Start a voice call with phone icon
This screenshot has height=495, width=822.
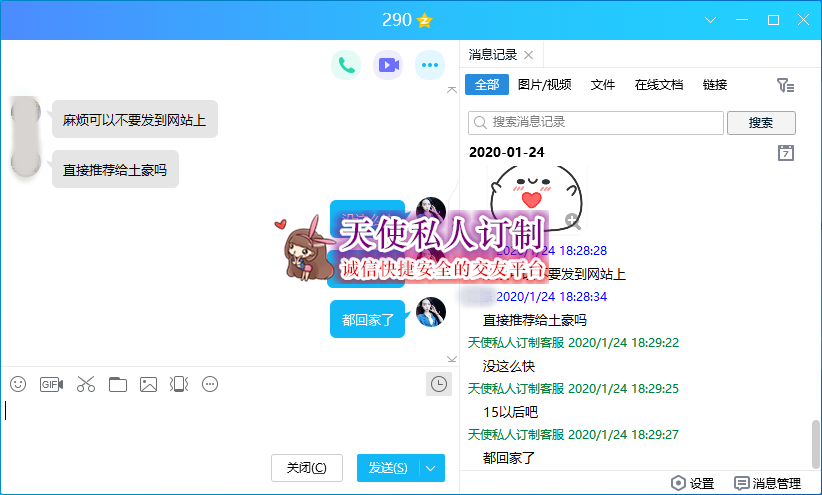pyautogui.click(x=346, y=66)
